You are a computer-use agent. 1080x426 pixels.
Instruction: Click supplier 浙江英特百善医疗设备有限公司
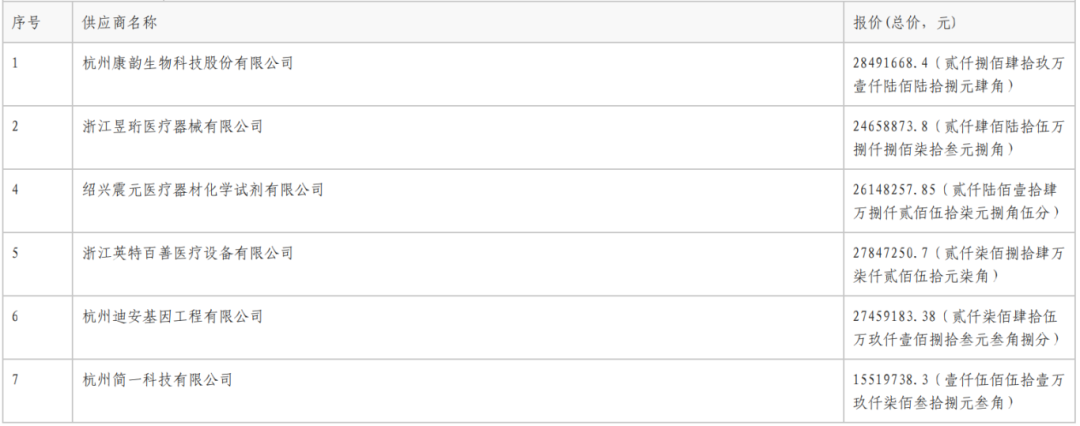[x=188, y=253]
